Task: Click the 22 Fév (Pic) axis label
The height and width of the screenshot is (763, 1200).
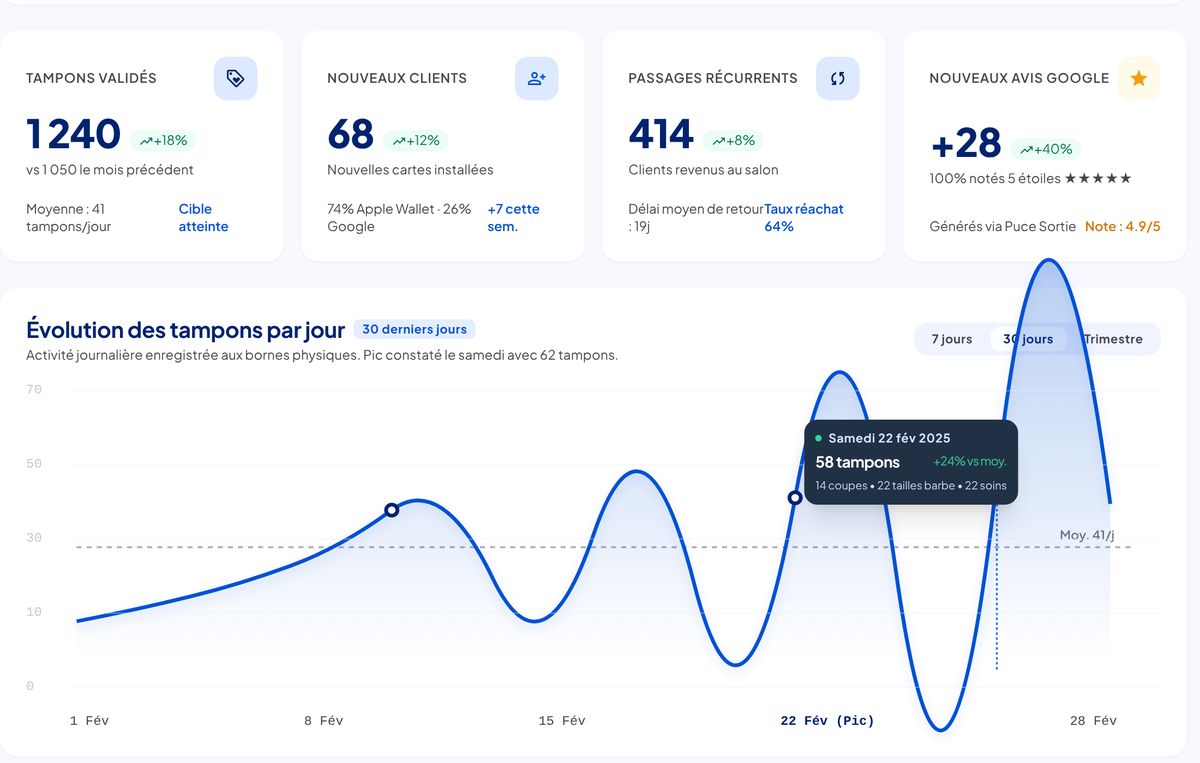Action: tap(827, 721)
